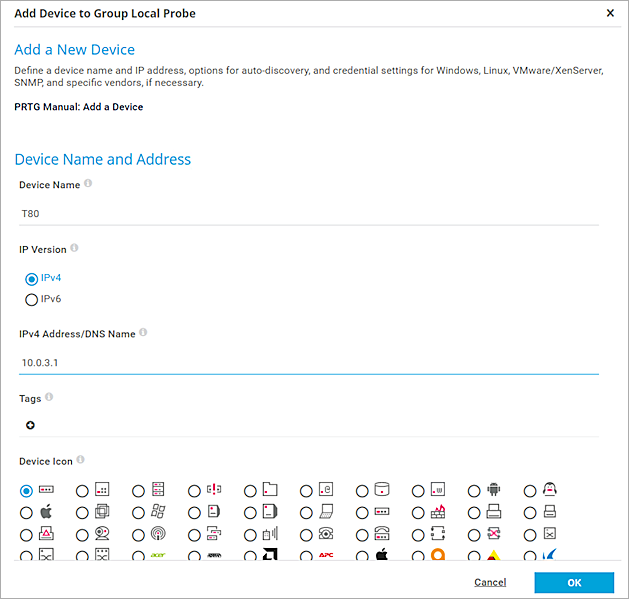
Task: Choose the firewall device icon
Action: (x=418, y=512)
